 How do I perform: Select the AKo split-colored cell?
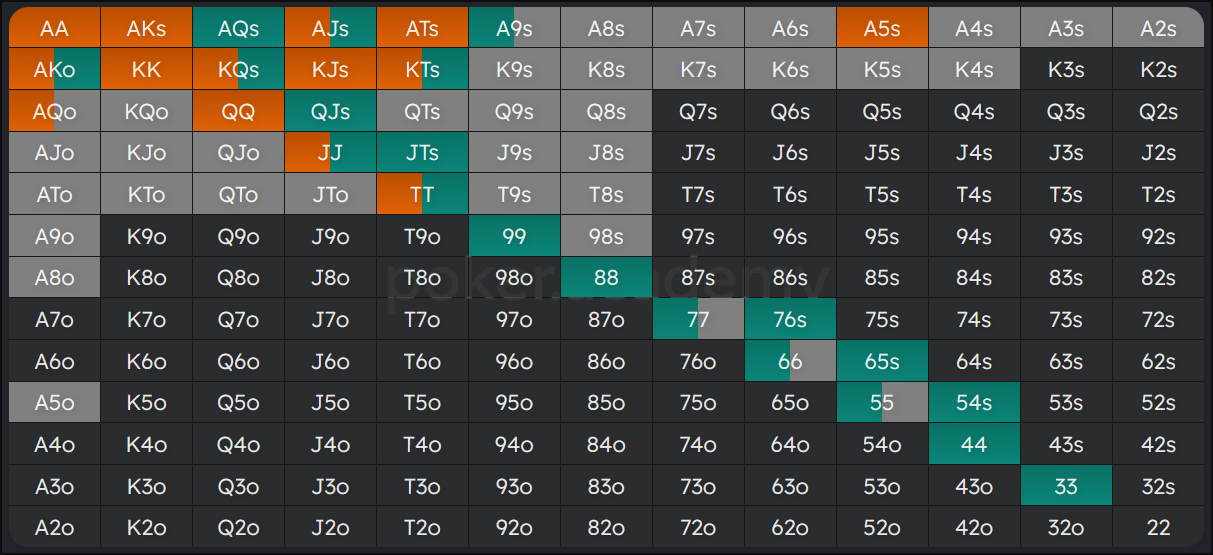tap(54, 70)
